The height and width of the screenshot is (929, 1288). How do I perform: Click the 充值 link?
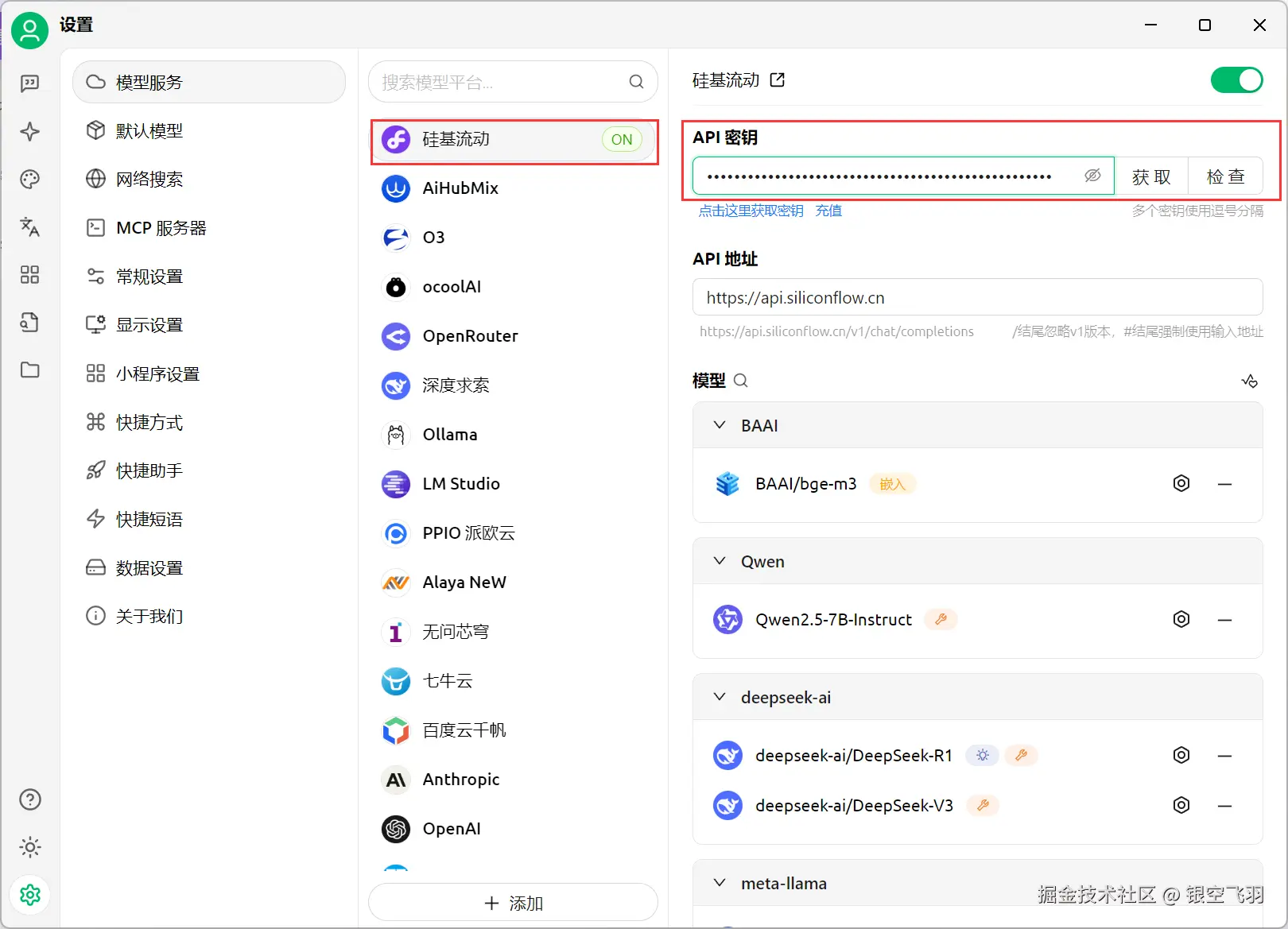(x=828, y=211)
